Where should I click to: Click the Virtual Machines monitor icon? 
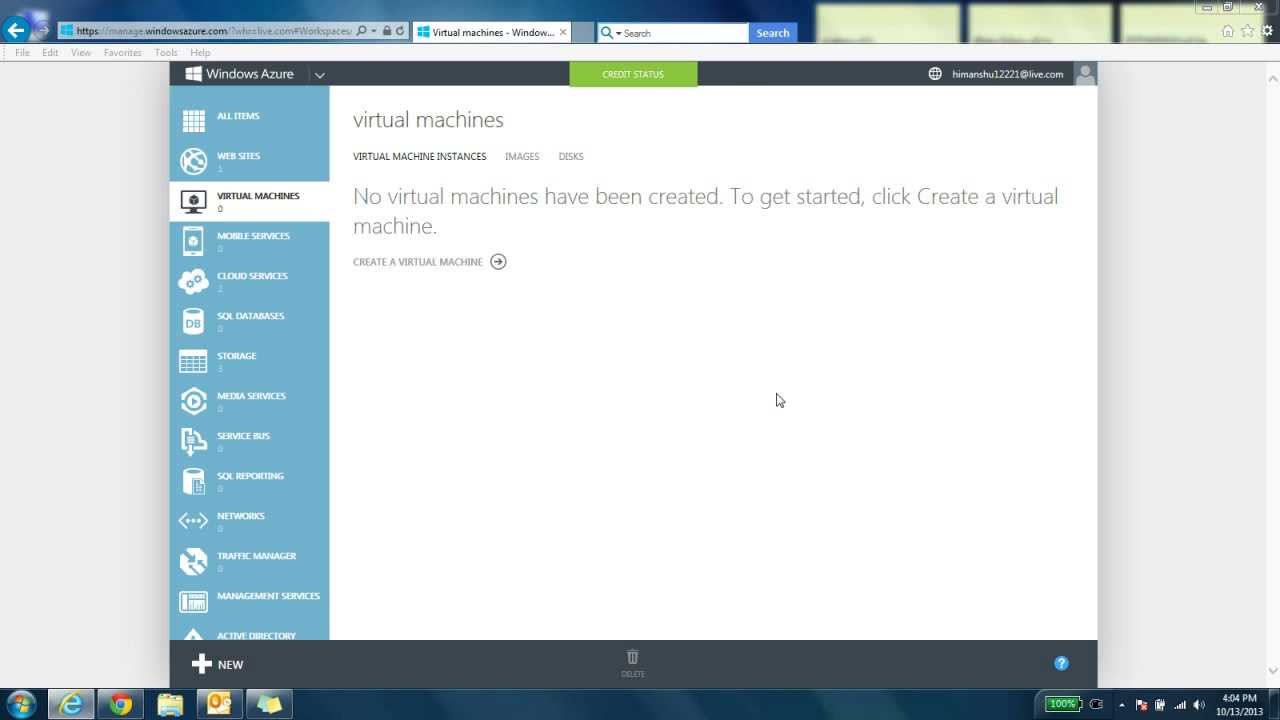(193, 201)
